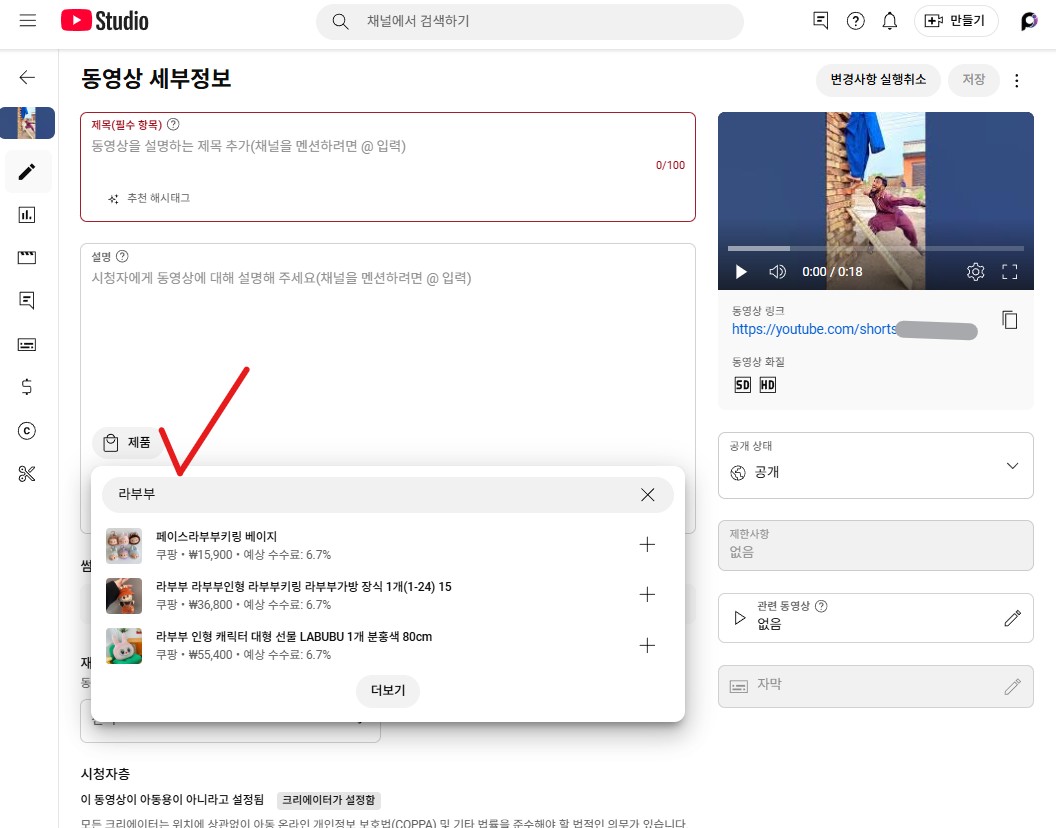Click the video preview progress bar
This screenshot has height=828, width=1056.
pyautogui.click(x=875, y=248)
